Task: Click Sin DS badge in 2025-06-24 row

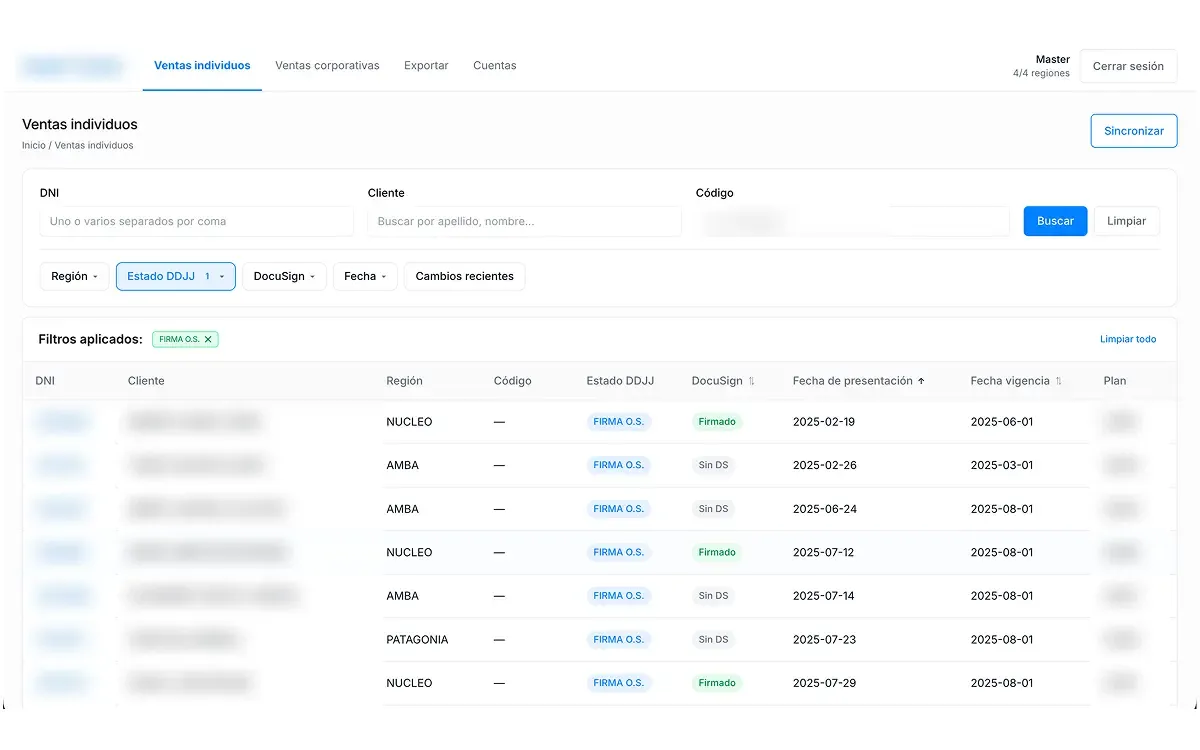Action: 713,509
